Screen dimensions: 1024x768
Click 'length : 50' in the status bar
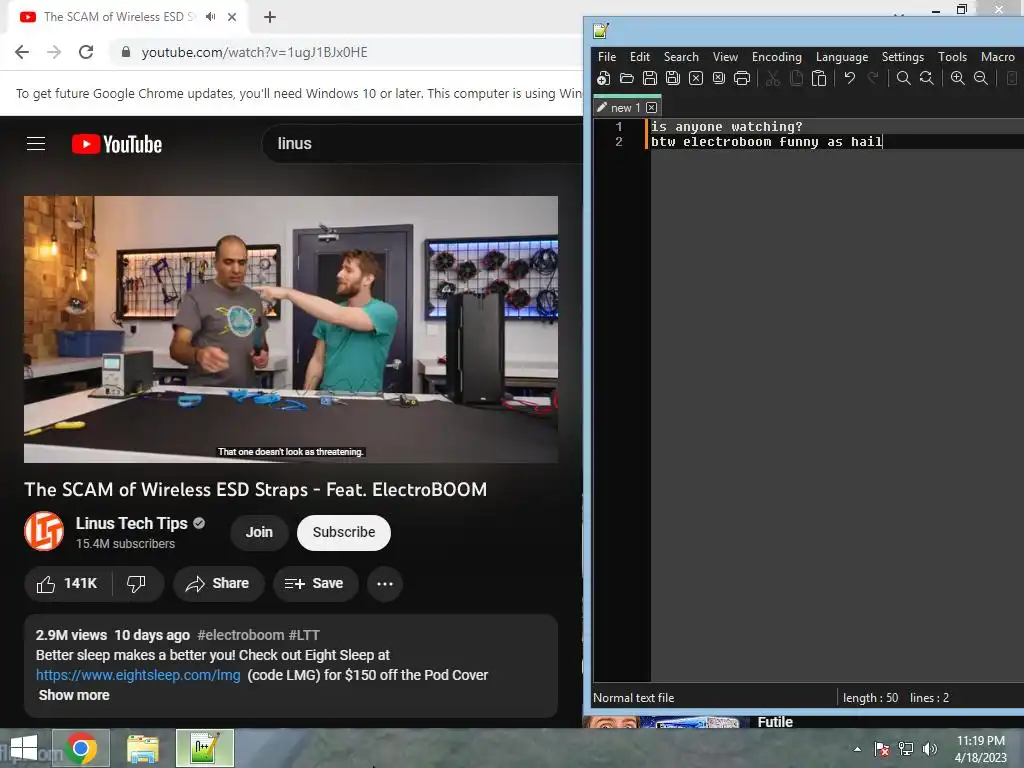(871, 697)
